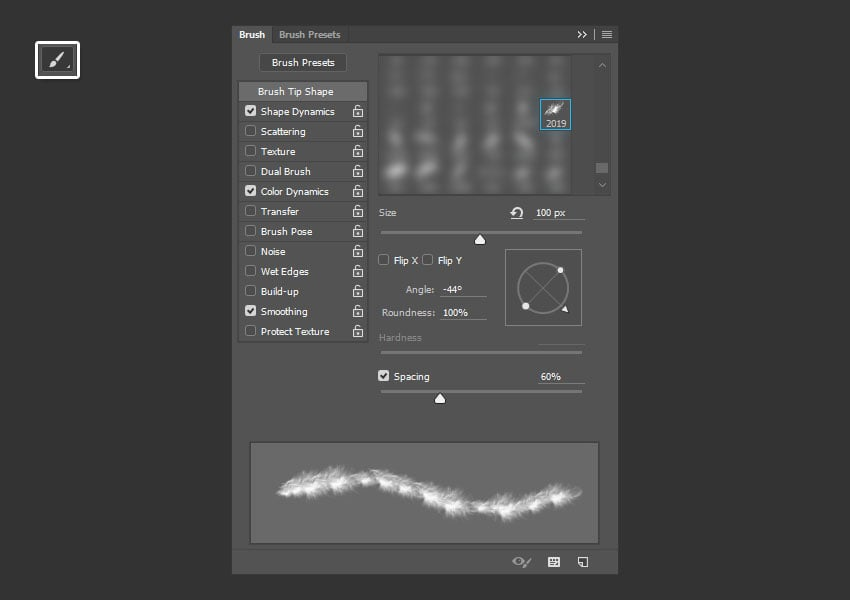Click the Brush Presets button
Screen dimensions: 850x600
[x=303, y=62]
